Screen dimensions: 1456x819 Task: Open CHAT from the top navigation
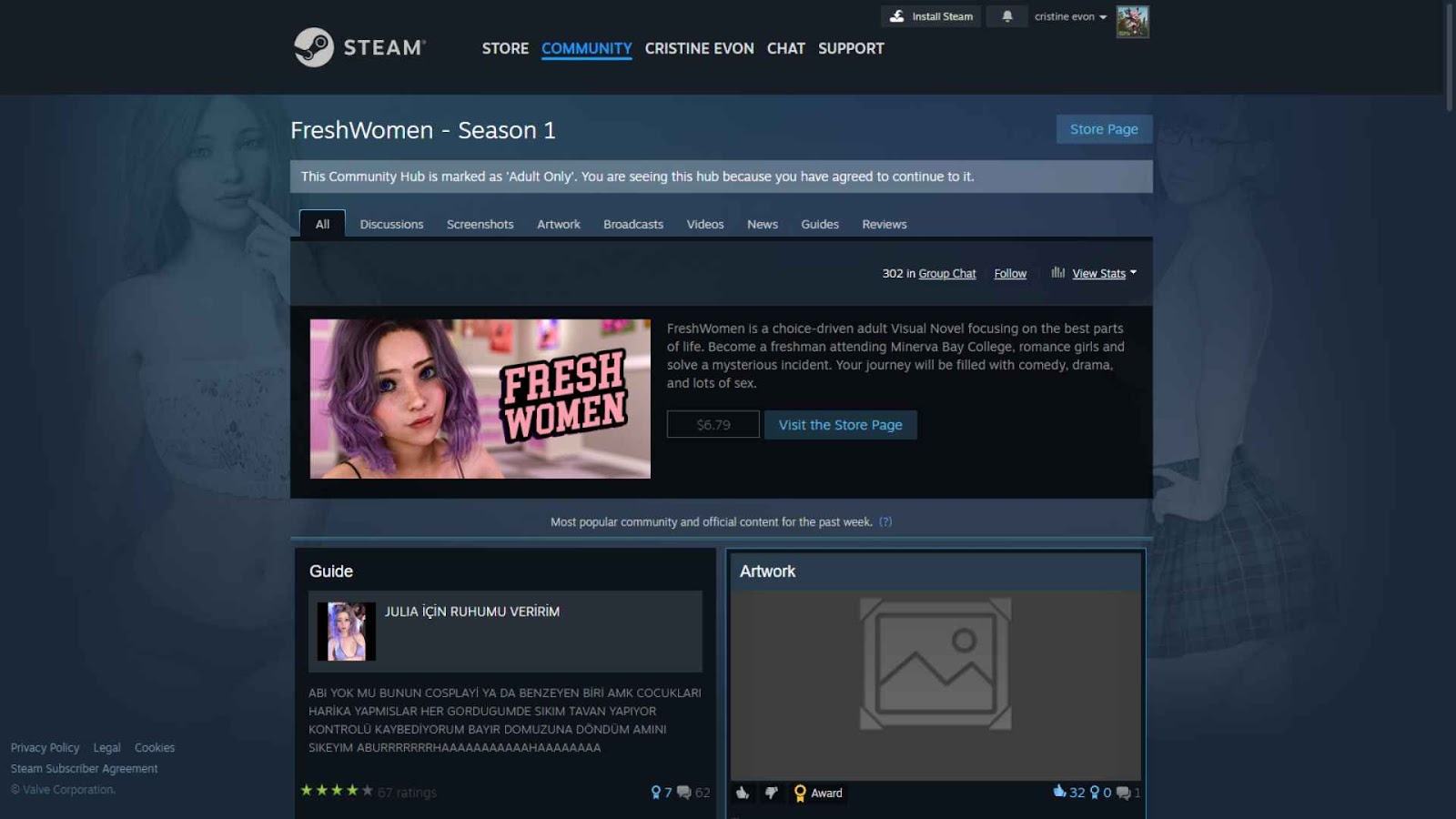[x=786, y=48]
